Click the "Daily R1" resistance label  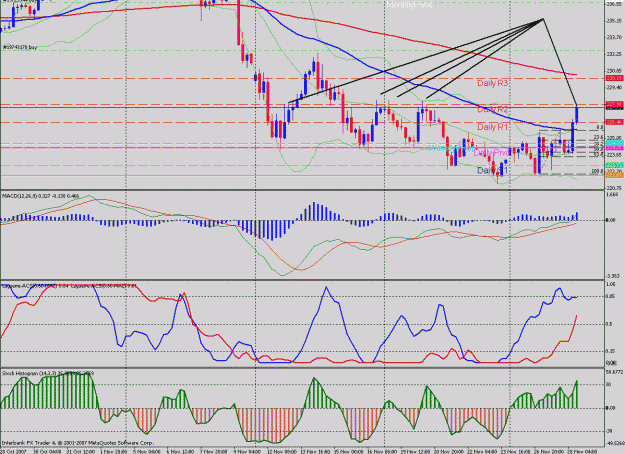[x=493, y=127]
